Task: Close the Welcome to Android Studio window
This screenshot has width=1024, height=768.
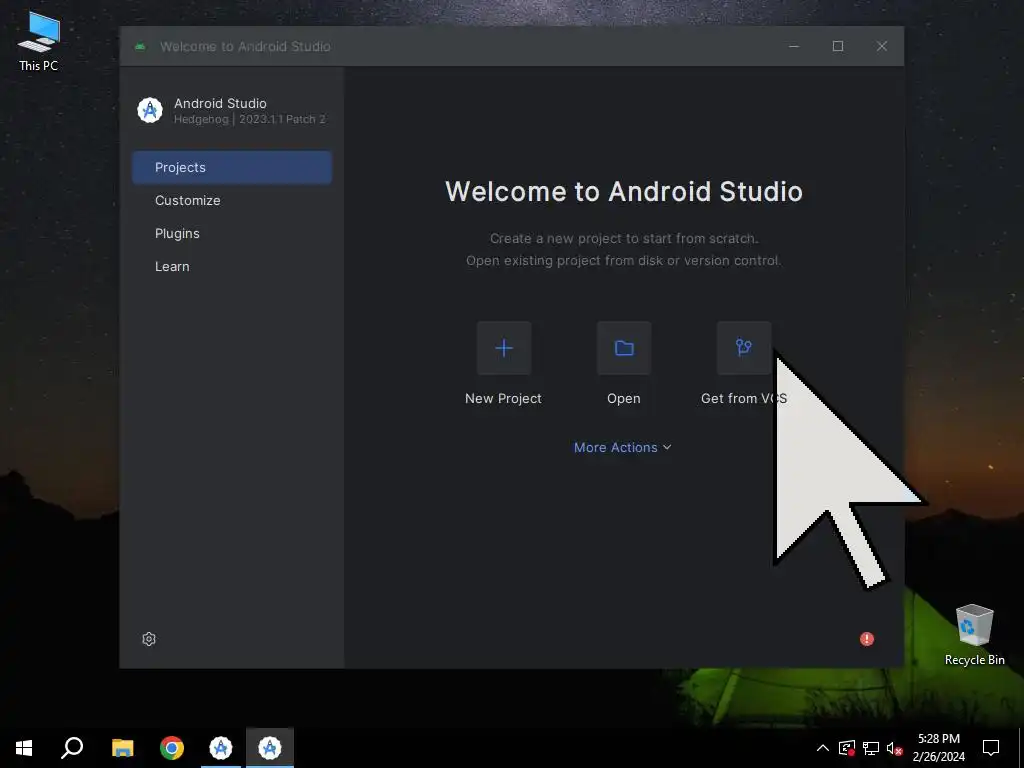Action: click(x=882, y=46)
